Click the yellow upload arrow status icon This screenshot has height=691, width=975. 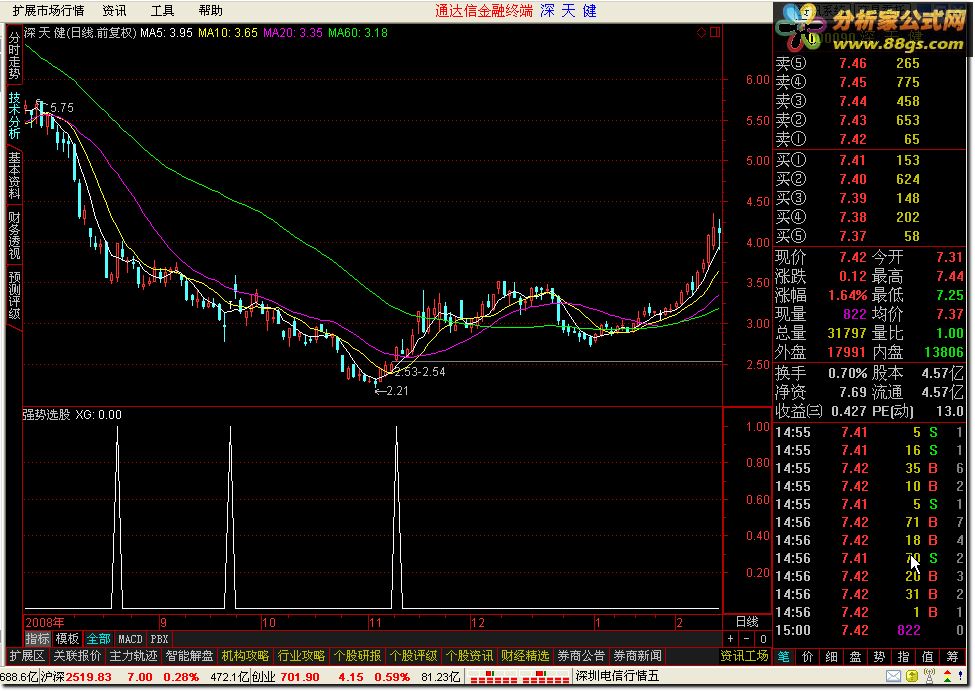click(912, 676)
